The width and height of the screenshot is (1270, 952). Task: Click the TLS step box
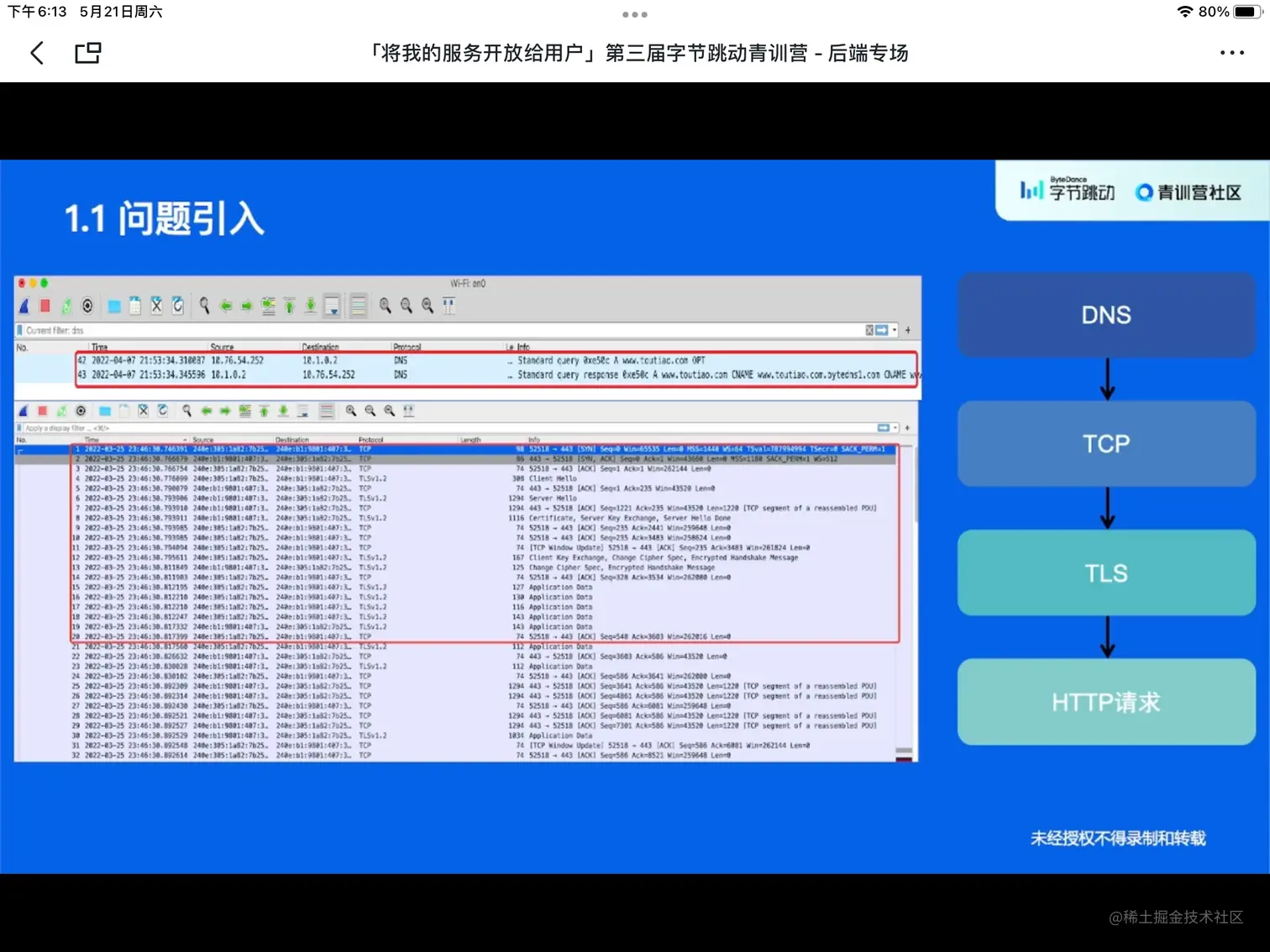pos(1106,573)
